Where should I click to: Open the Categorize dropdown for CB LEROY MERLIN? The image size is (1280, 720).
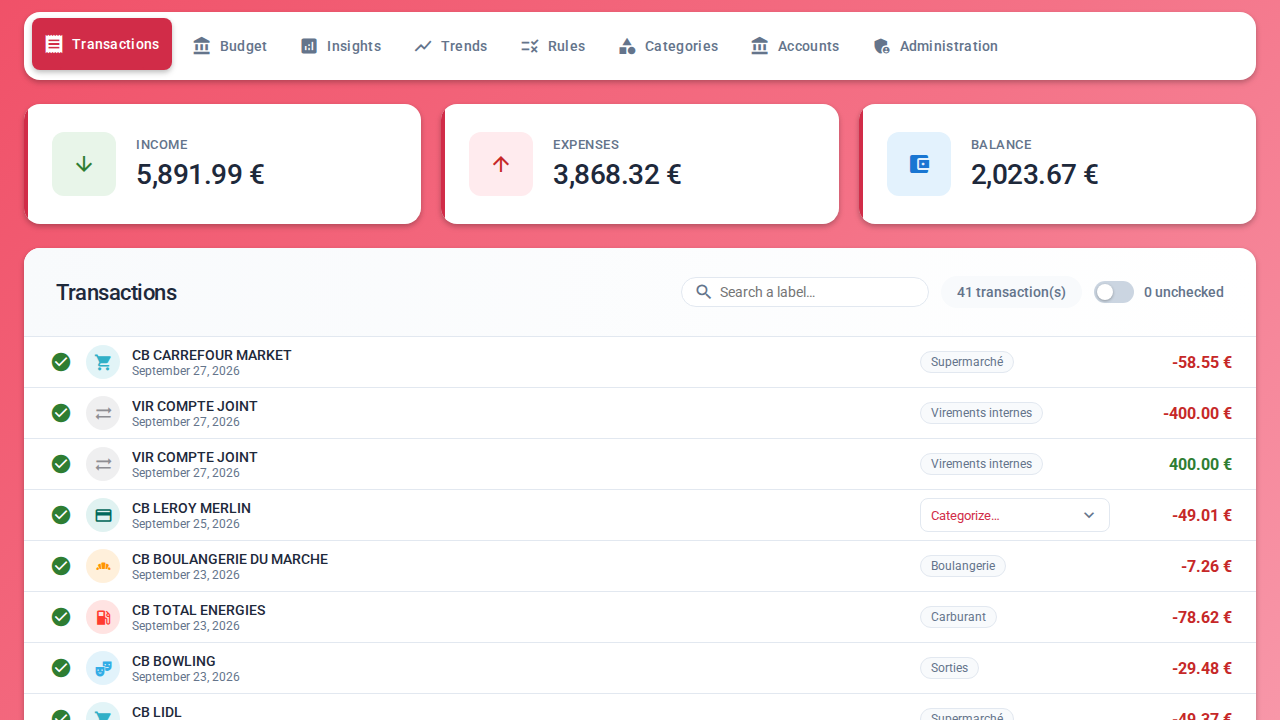point(1015,515)
